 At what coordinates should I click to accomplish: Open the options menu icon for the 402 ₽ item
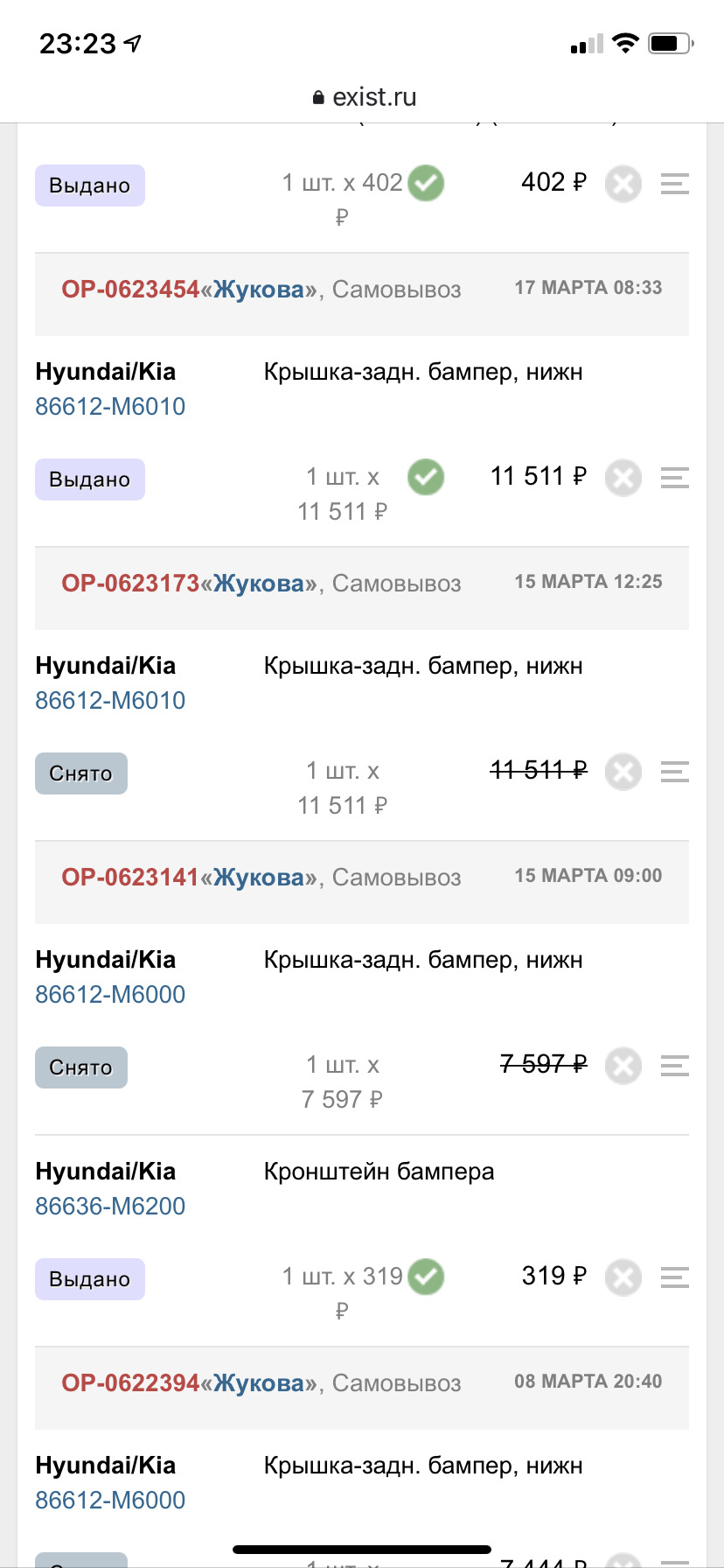click(674, 184)
